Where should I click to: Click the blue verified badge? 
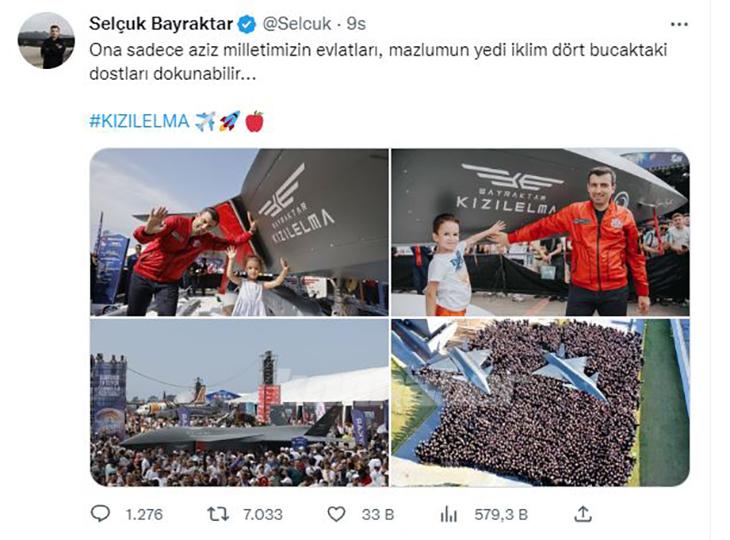tap(247, 24)
